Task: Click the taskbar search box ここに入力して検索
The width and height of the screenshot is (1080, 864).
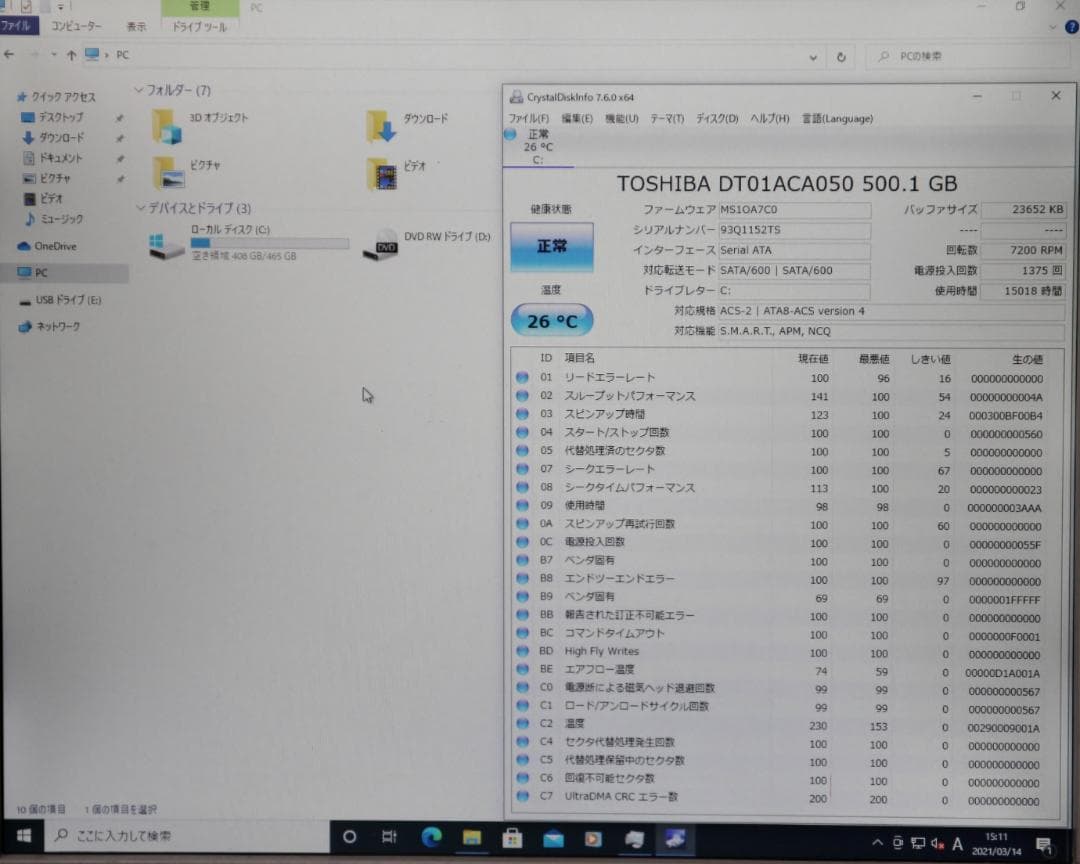Action: coord(188,836)
